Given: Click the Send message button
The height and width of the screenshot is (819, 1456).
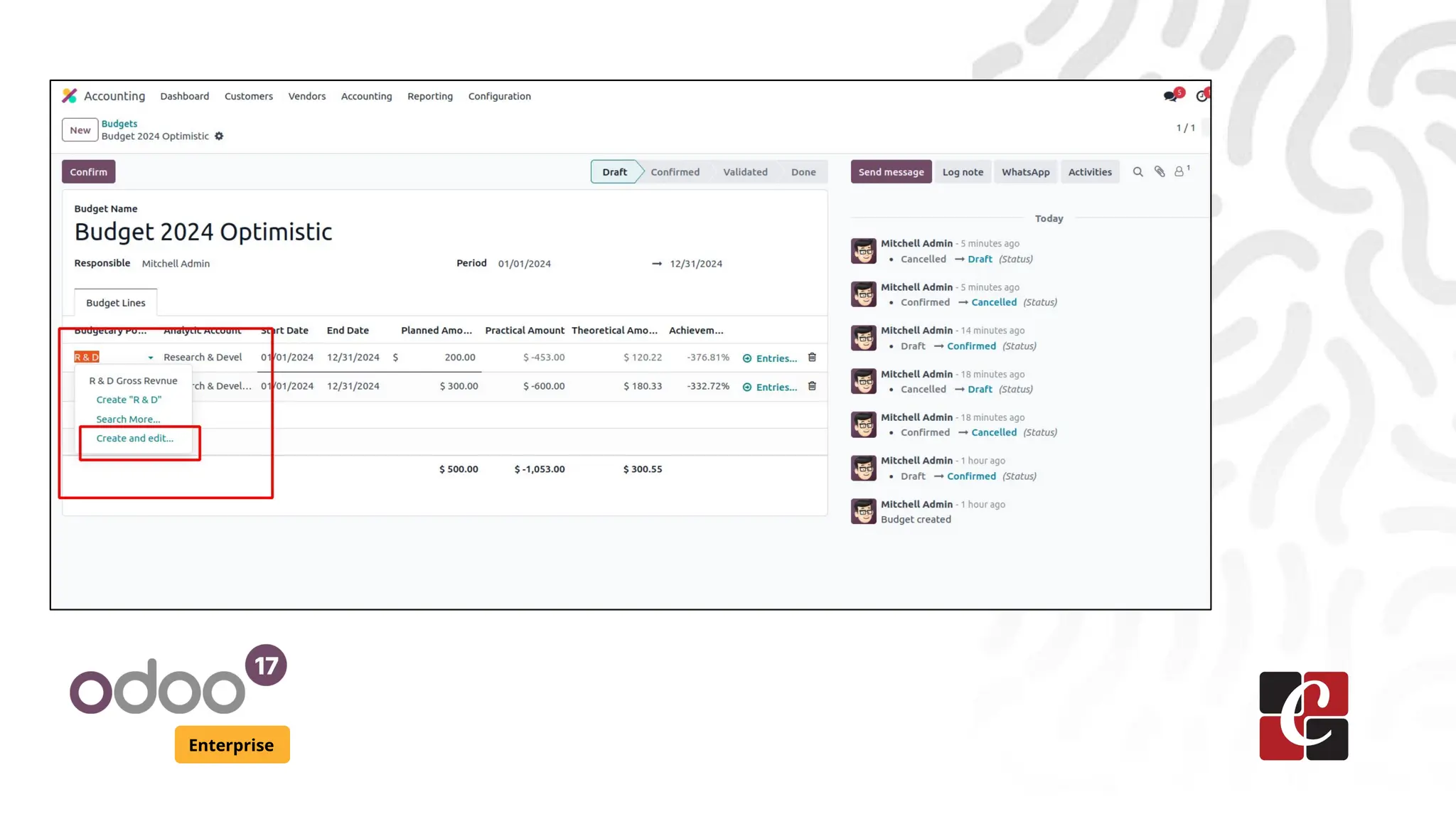Looking at the screenshot, I should (891, 172).
